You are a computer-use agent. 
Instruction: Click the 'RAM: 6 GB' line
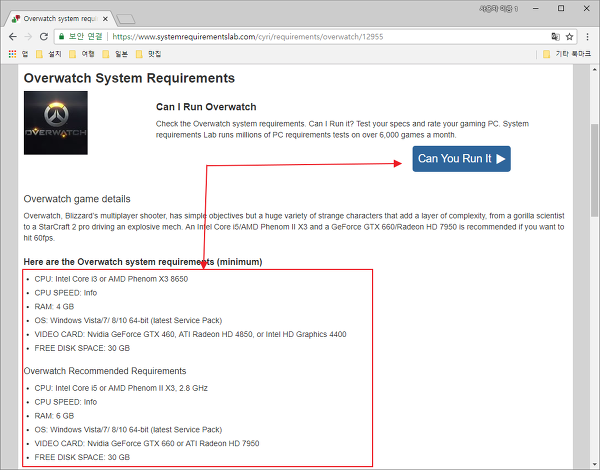point(54,416)
